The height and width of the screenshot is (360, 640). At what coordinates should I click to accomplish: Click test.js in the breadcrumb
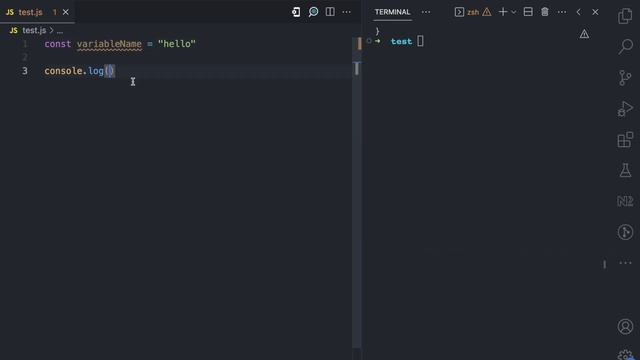point(34,30)
